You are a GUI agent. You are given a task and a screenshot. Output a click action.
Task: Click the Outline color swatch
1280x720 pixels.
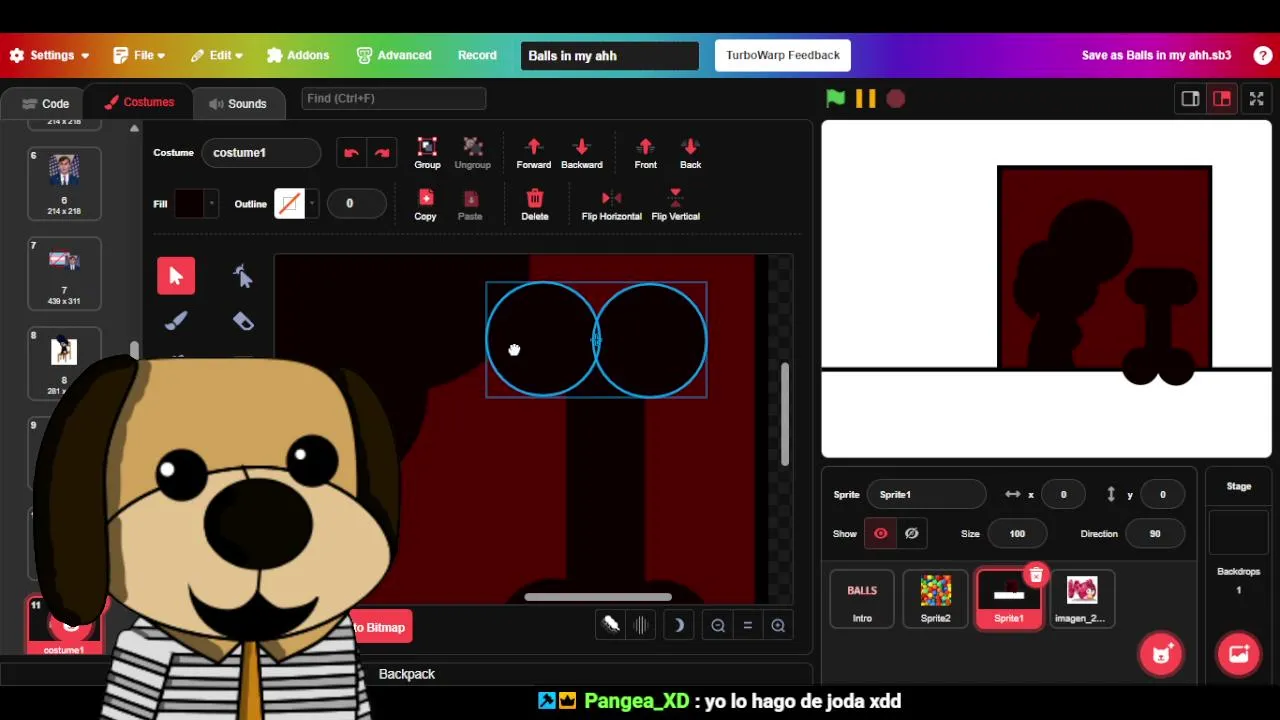(x=289, y=203)
